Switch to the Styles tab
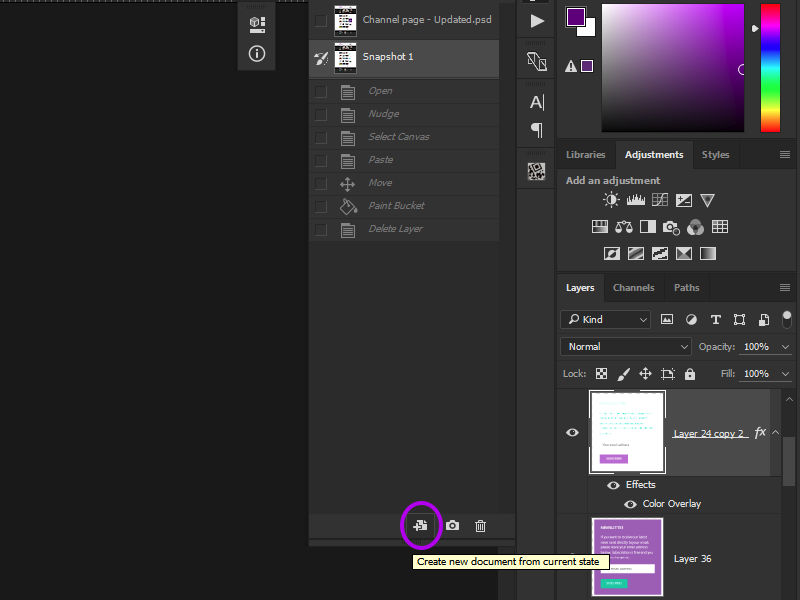 tap(715, 155)
